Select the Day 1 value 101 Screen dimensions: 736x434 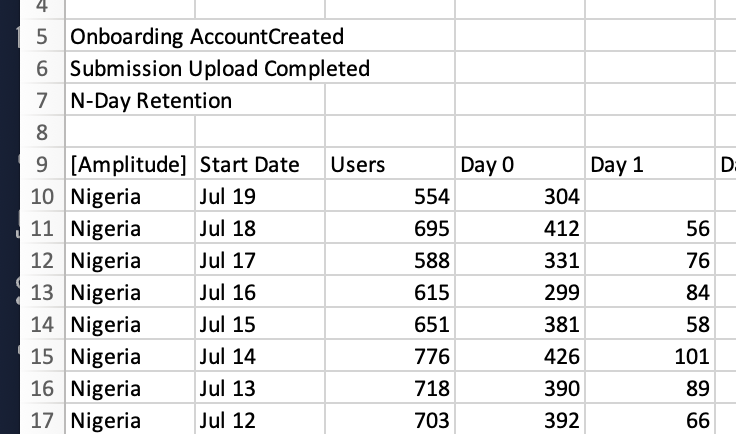click(650, 356)
